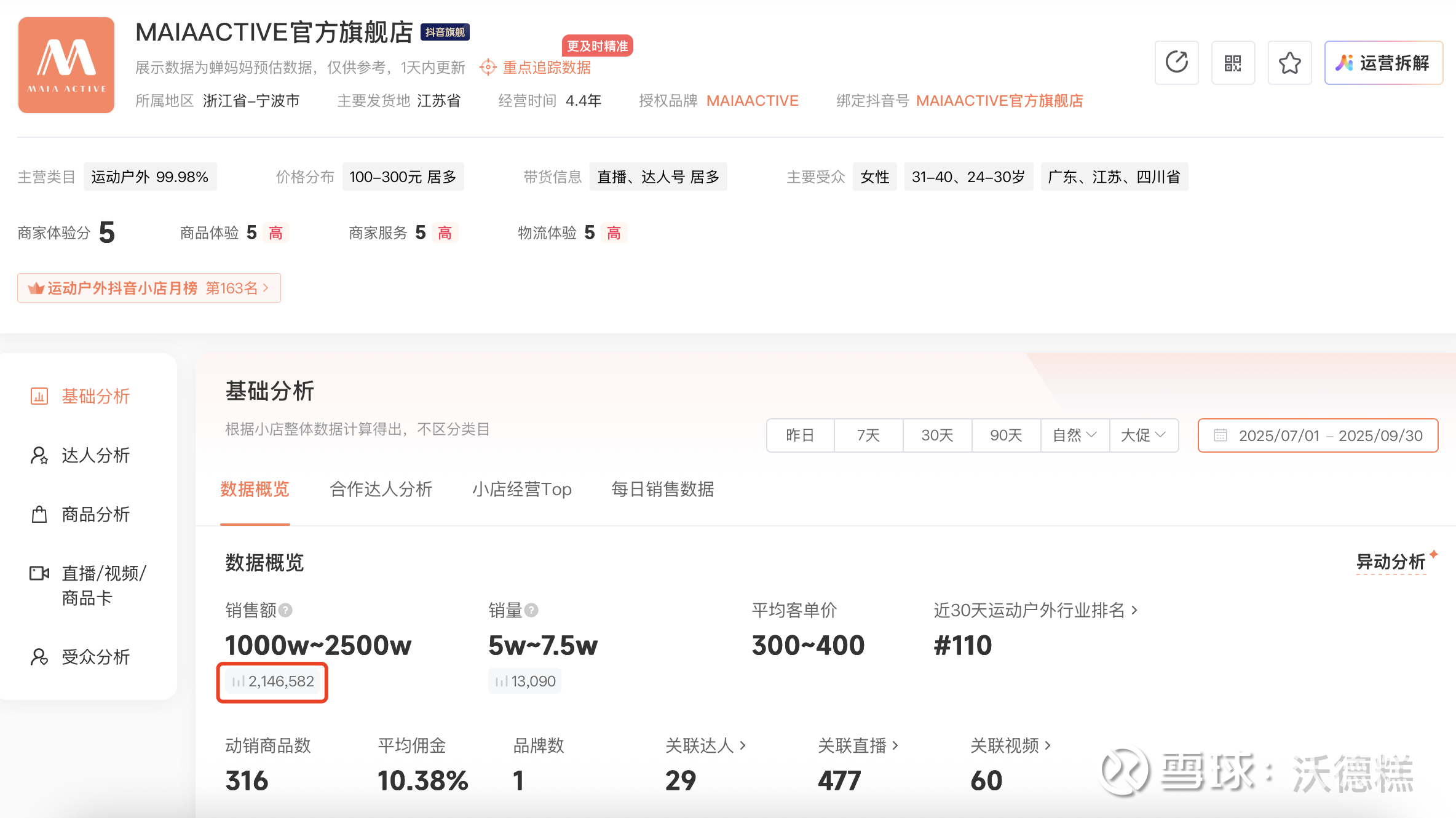Open the QR code icon
The height and width of the screenshot is (818, 1456).
[1233, 63]
